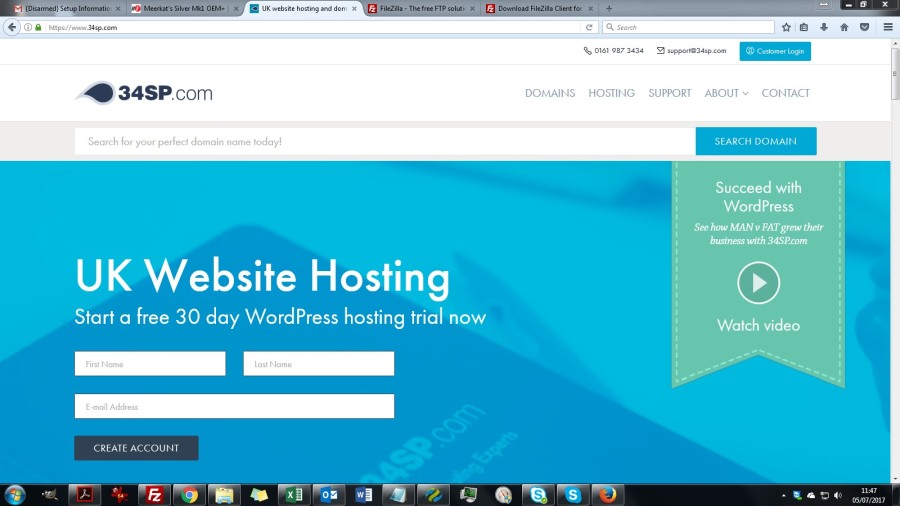The height and width of the screenshot is (506, 900).
Task: Open FileZilla from the taskbar
Action: click(x=154, y=495)
